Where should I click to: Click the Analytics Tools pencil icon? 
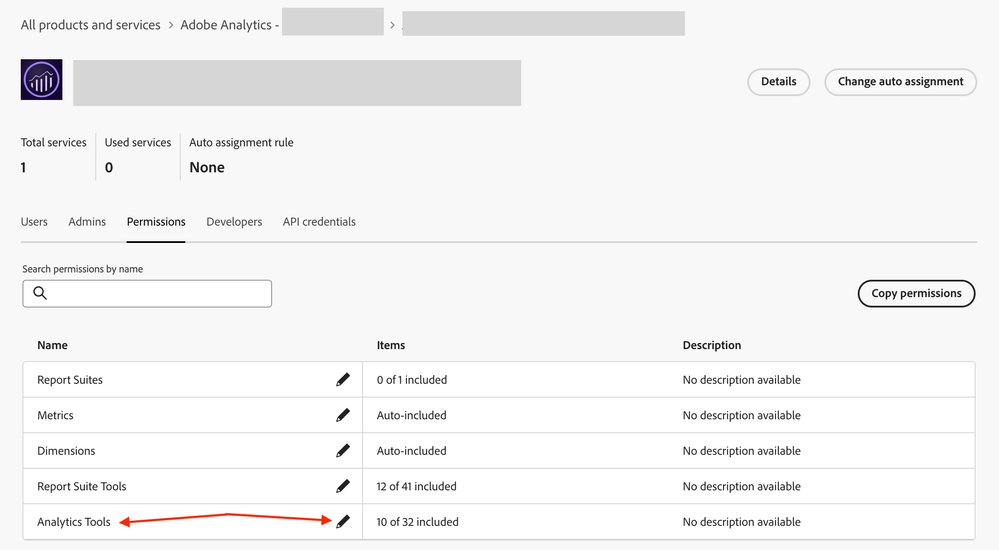343,522
